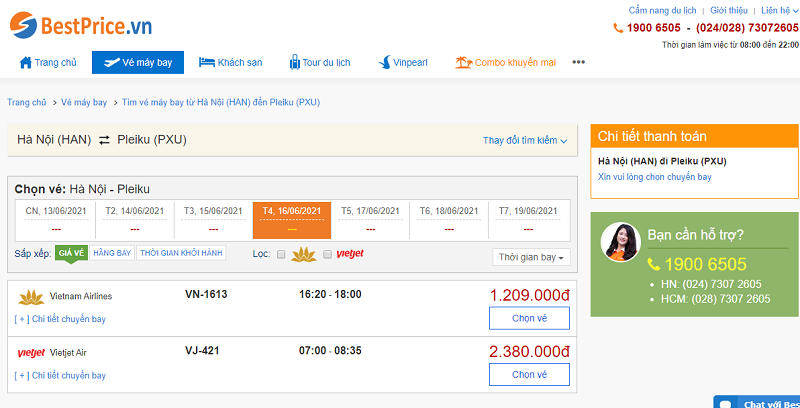Tick the Vietjet filter checkbox
The height and width of the screenshot is (408, 800).
328,254
